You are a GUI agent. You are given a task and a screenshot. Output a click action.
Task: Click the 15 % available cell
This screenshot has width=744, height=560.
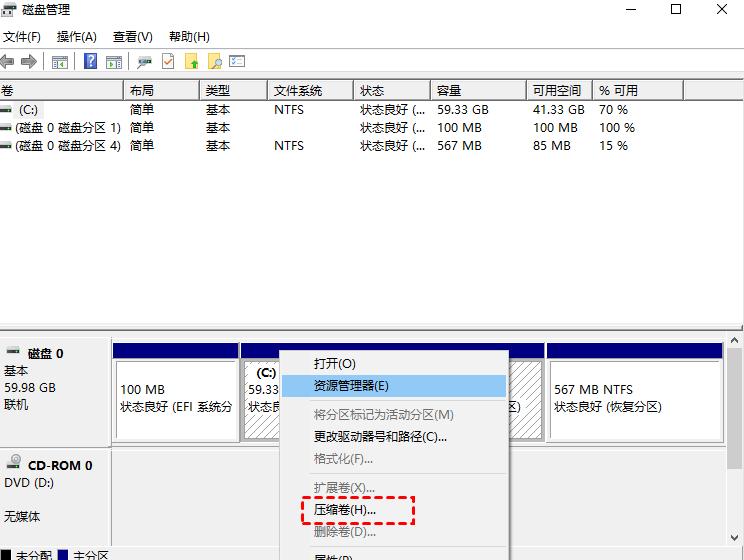(613, 146)
